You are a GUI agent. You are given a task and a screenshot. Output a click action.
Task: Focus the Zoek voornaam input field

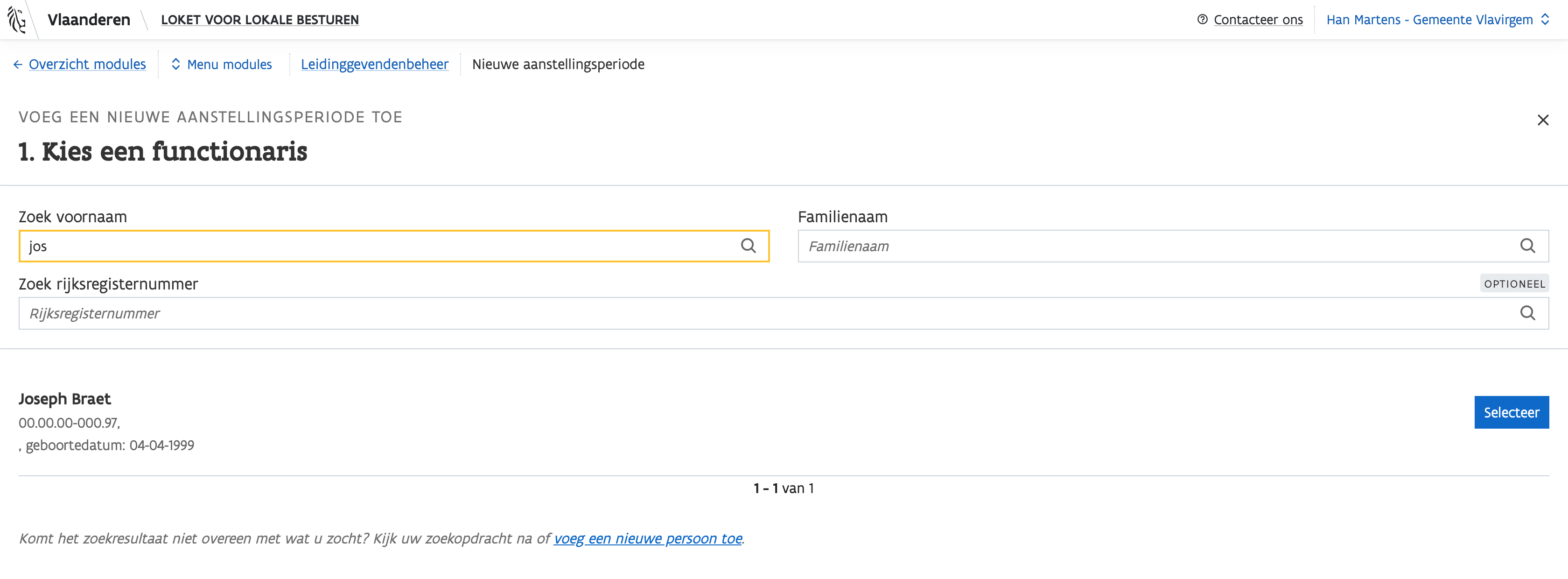(378, 246)
